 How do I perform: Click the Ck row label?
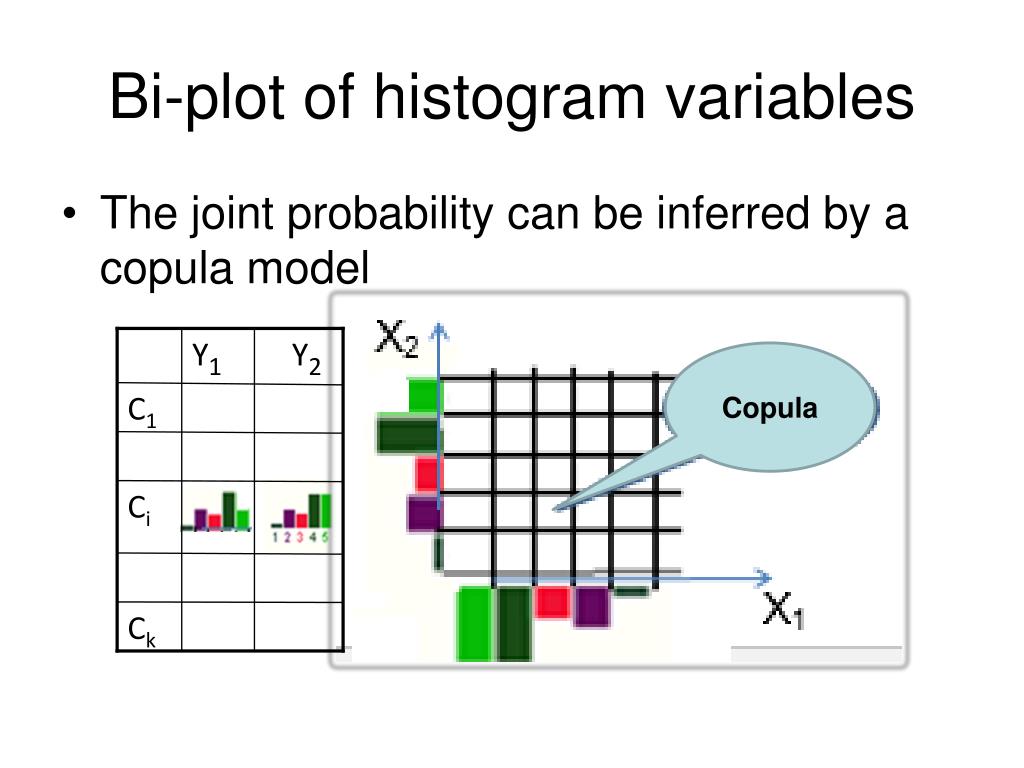[x=142, y=630]
